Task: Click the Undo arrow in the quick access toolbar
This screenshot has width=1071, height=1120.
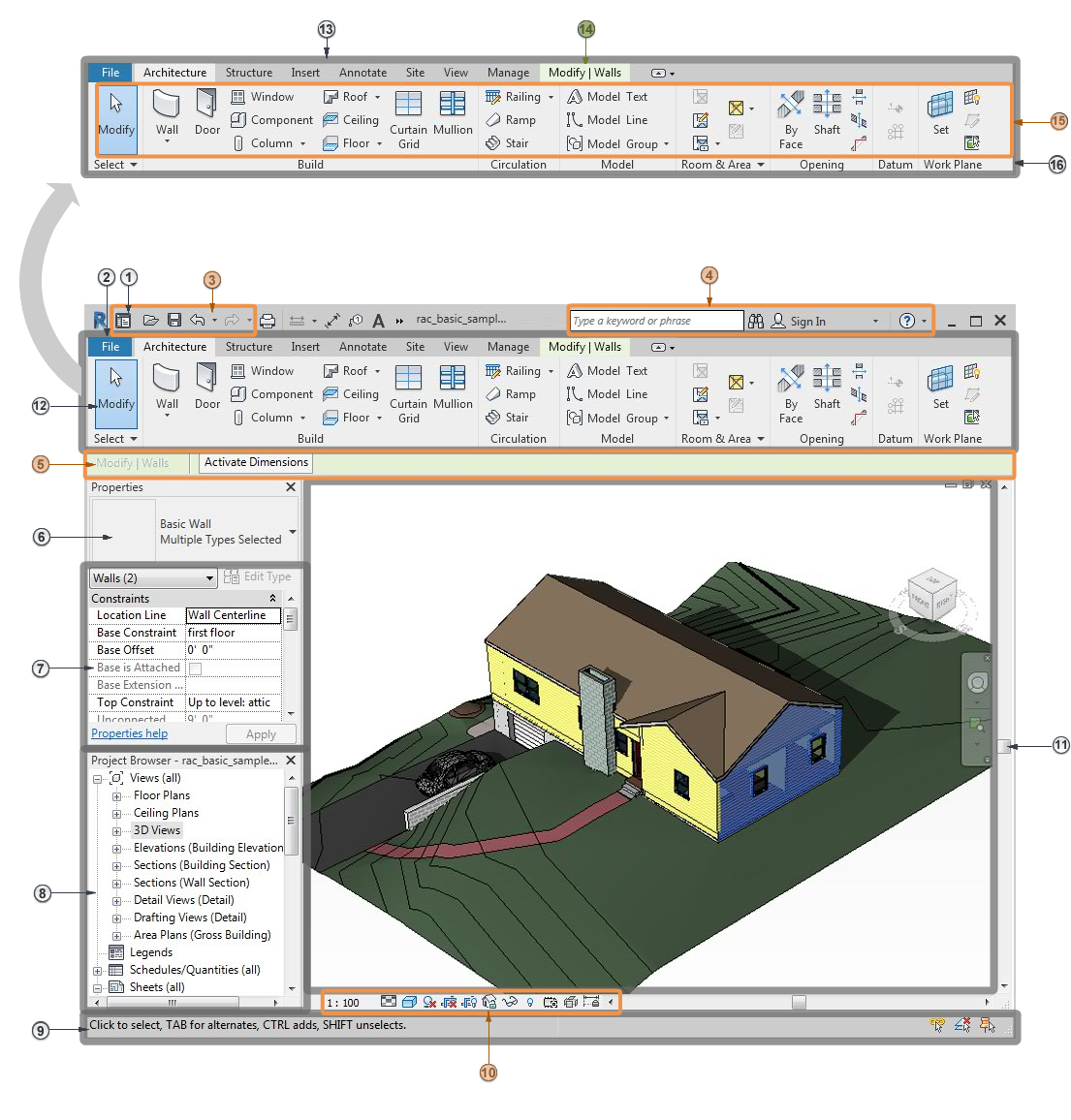Action: pyautogui.click(x=198, y=320)
